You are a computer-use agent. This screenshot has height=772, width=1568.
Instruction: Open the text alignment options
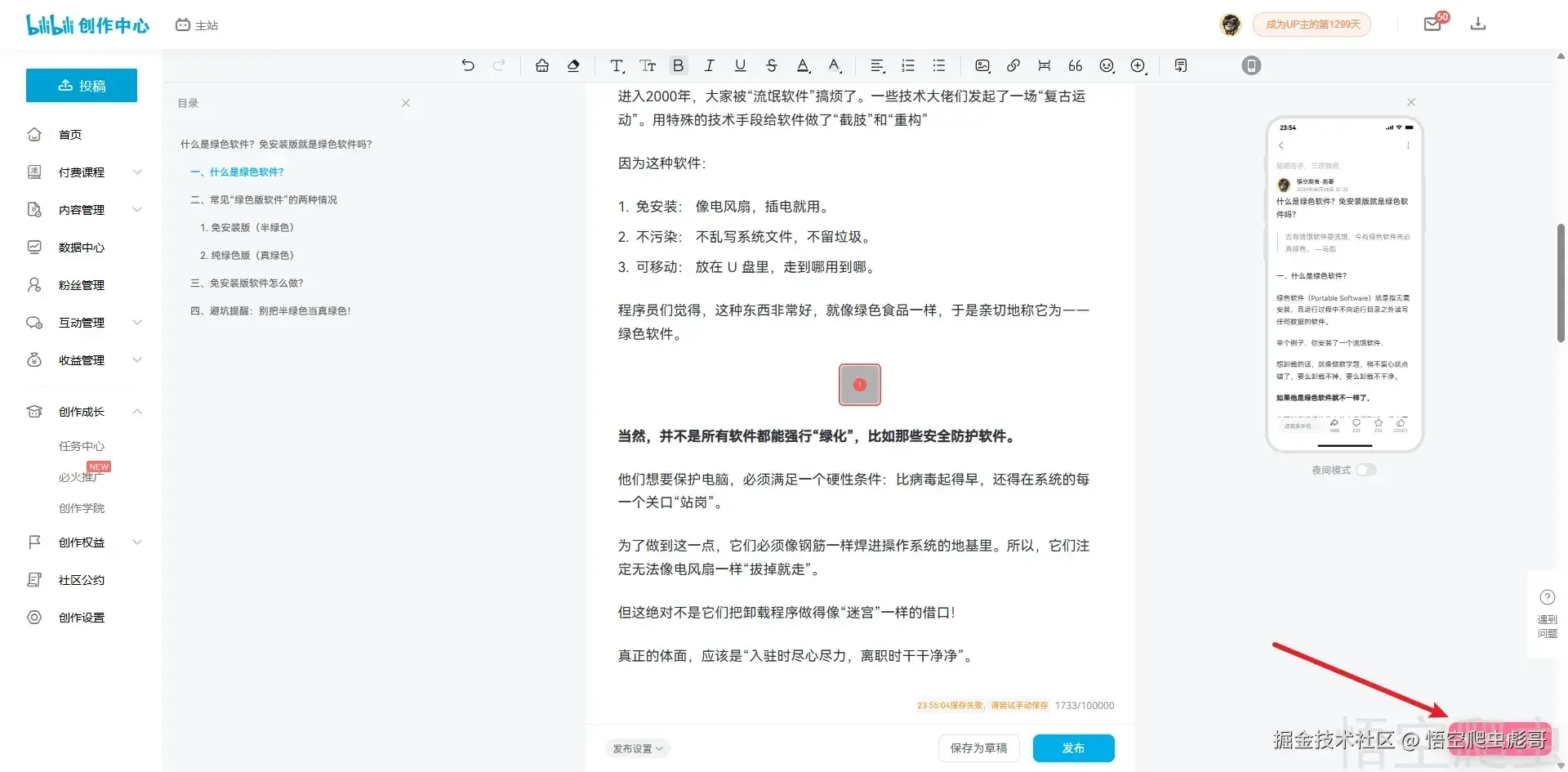(x=878, y=65)
